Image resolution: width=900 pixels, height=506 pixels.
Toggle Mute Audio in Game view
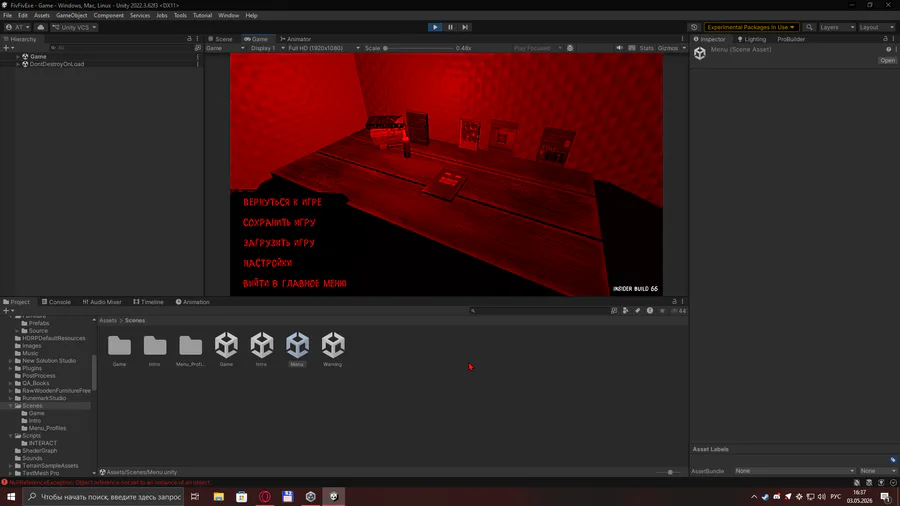pyautogui.click(x=619, y=48)
